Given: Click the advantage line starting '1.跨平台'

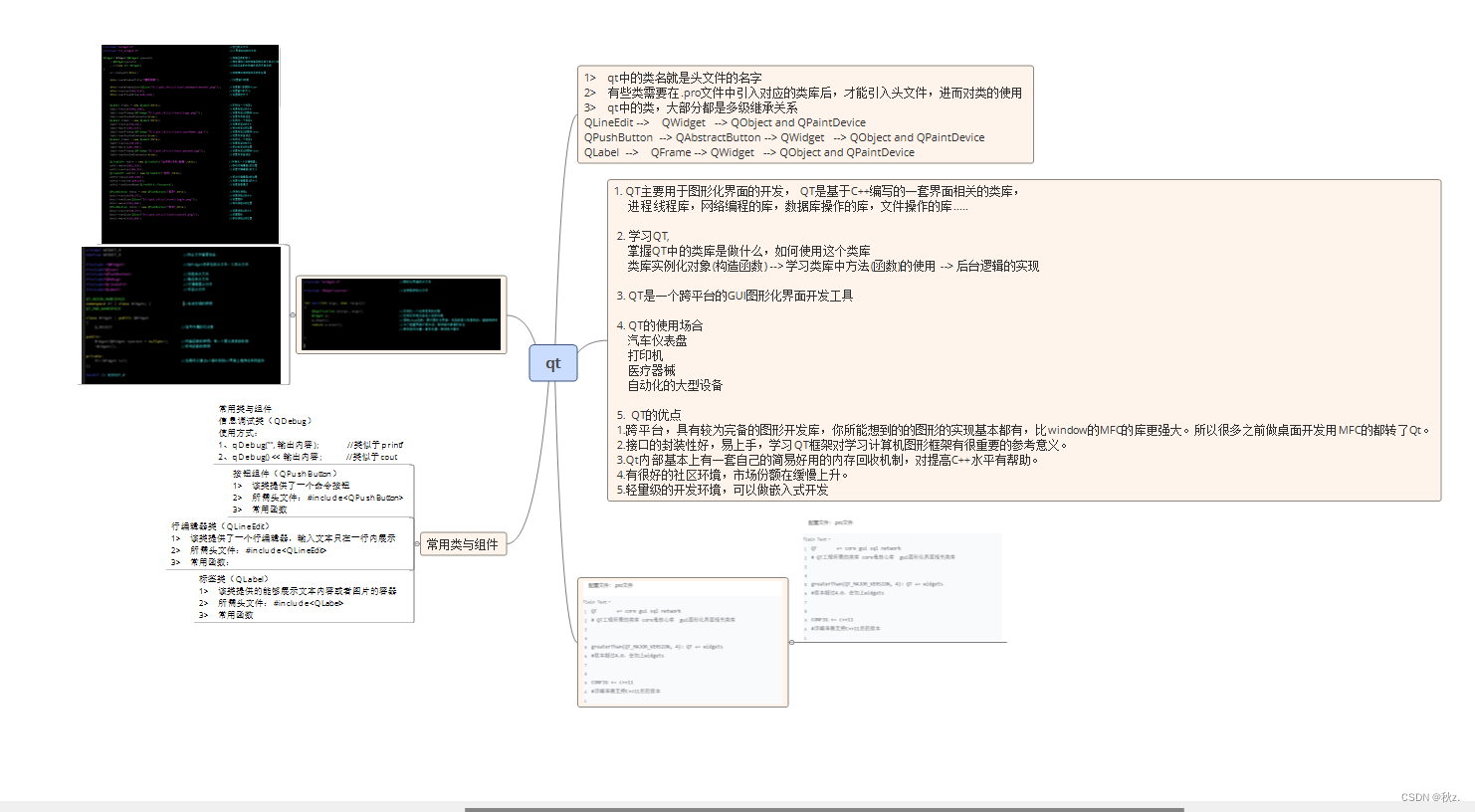Looking at the screenshot, I should 1024,430.
